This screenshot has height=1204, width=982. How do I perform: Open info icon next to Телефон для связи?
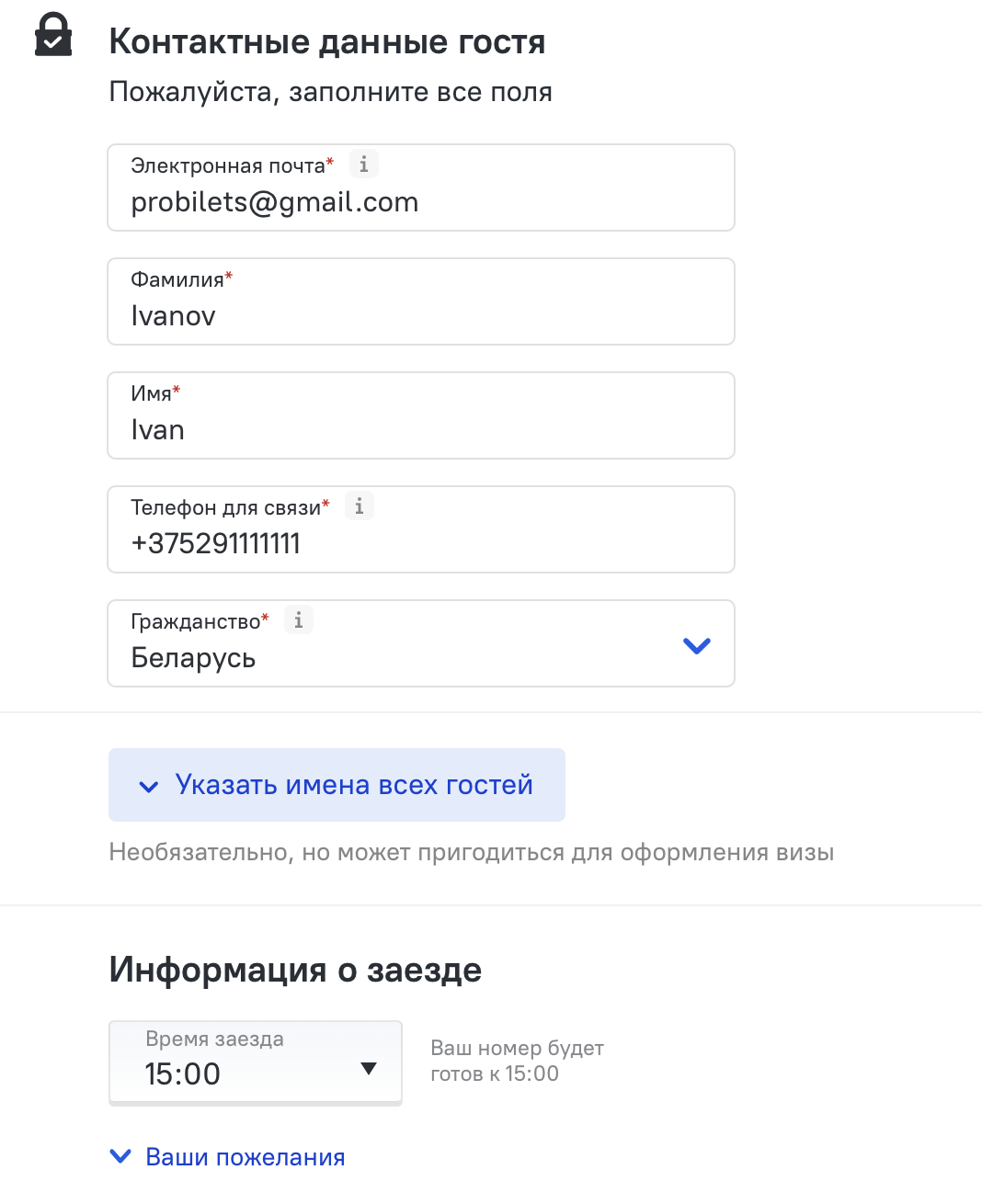coord(360,506)
